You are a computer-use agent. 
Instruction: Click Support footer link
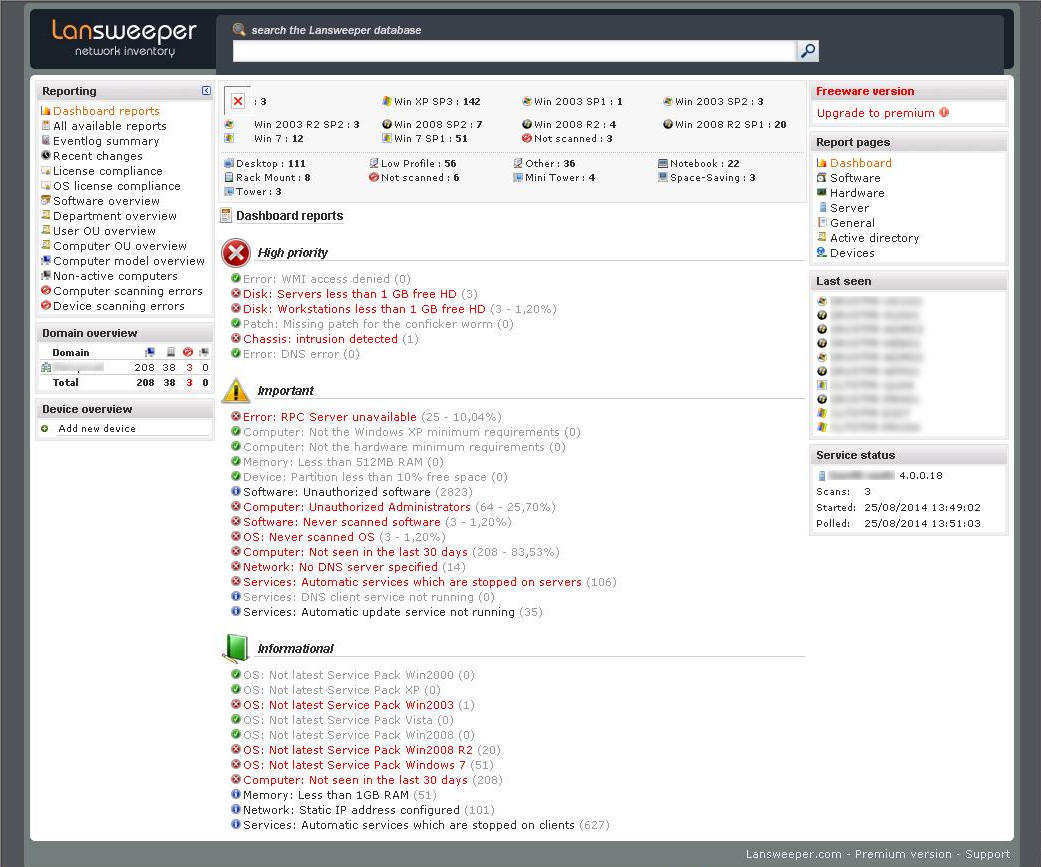987,854
